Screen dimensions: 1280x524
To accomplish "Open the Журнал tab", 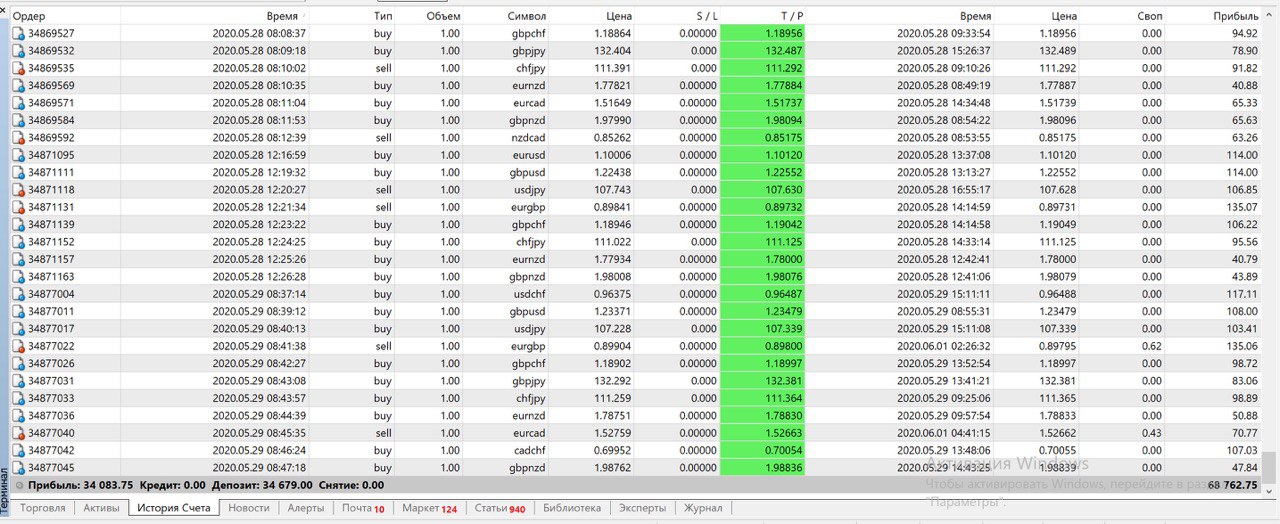I will [703, 508].
